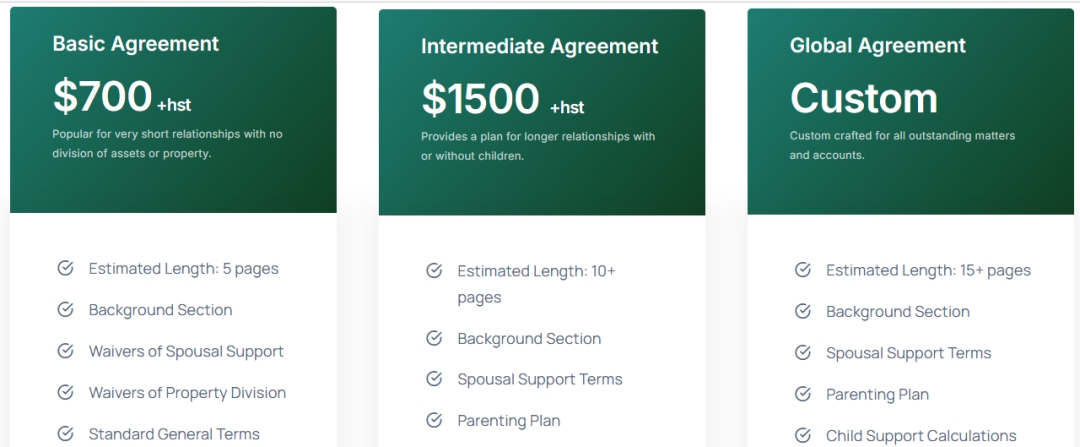Click checkmark icon next to Waivers of Property Division
The height and width of the screenshot is (447, 1080).
tap(65, 393)
